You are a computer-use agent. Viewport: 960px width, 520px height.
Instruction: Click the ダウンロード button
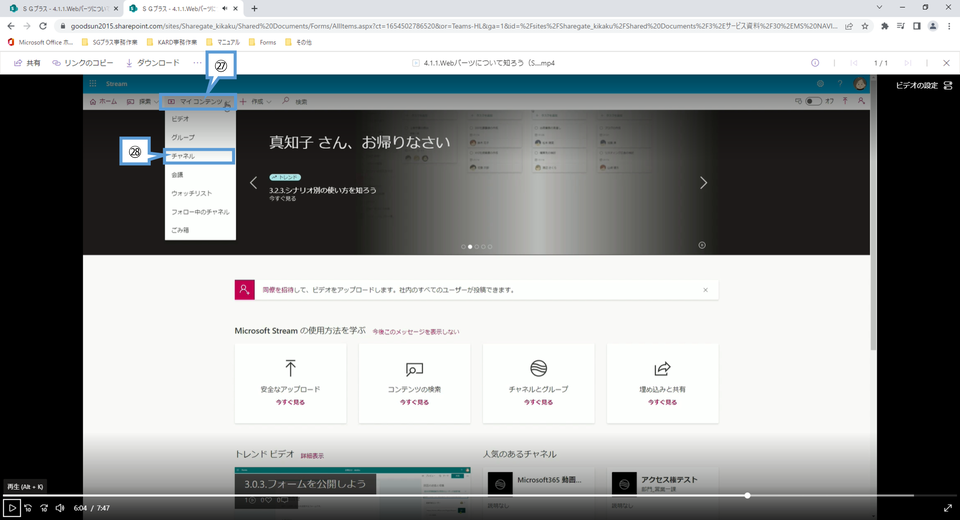[x=152, y=63]
